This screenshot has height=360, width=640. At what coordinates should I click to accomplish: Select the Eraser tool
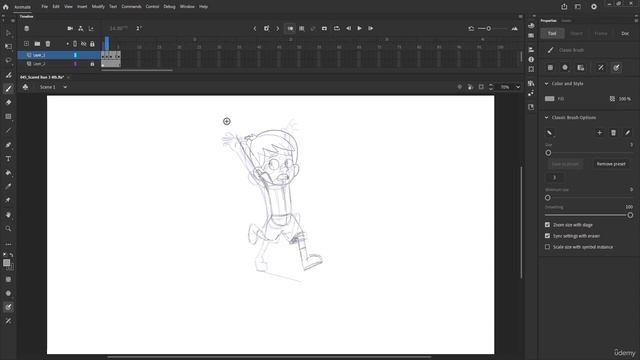(8, 102)
